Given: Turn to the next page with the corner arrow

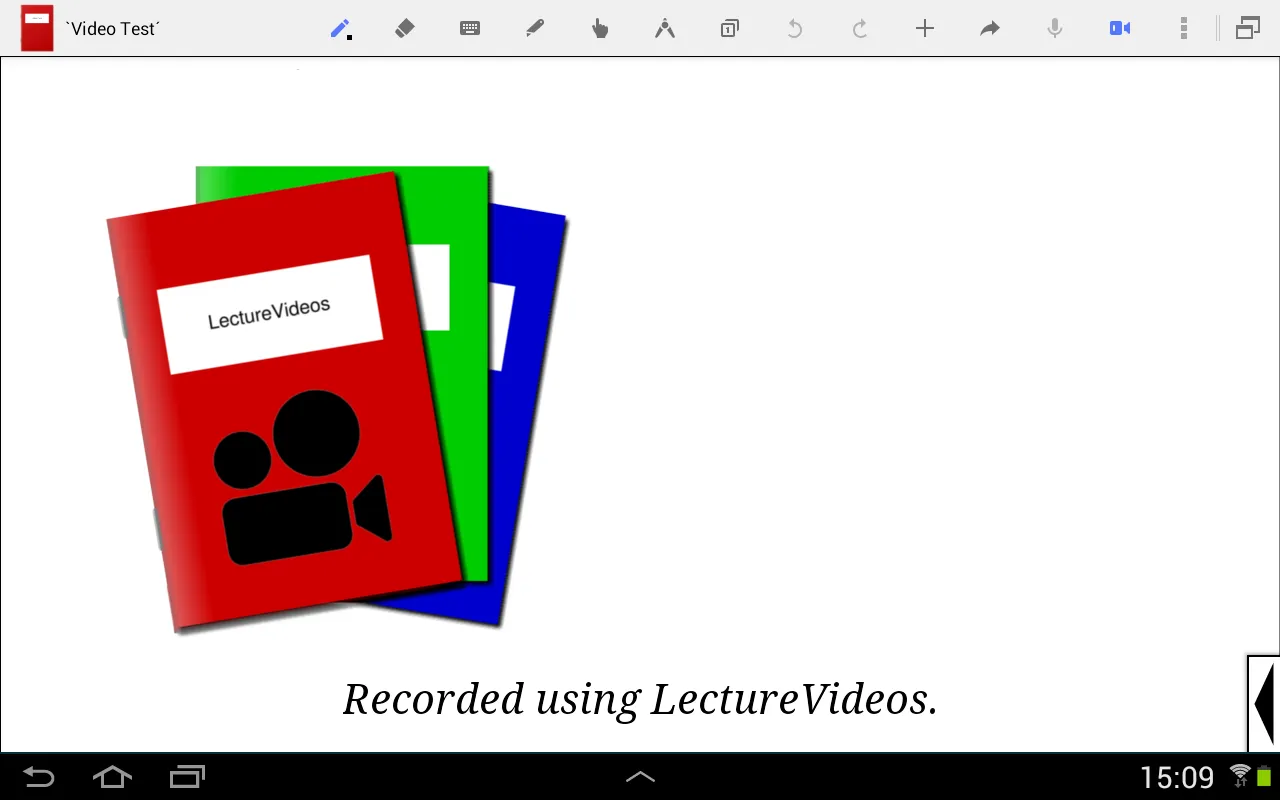Looking at the screenshot, I should (1263, 703).
